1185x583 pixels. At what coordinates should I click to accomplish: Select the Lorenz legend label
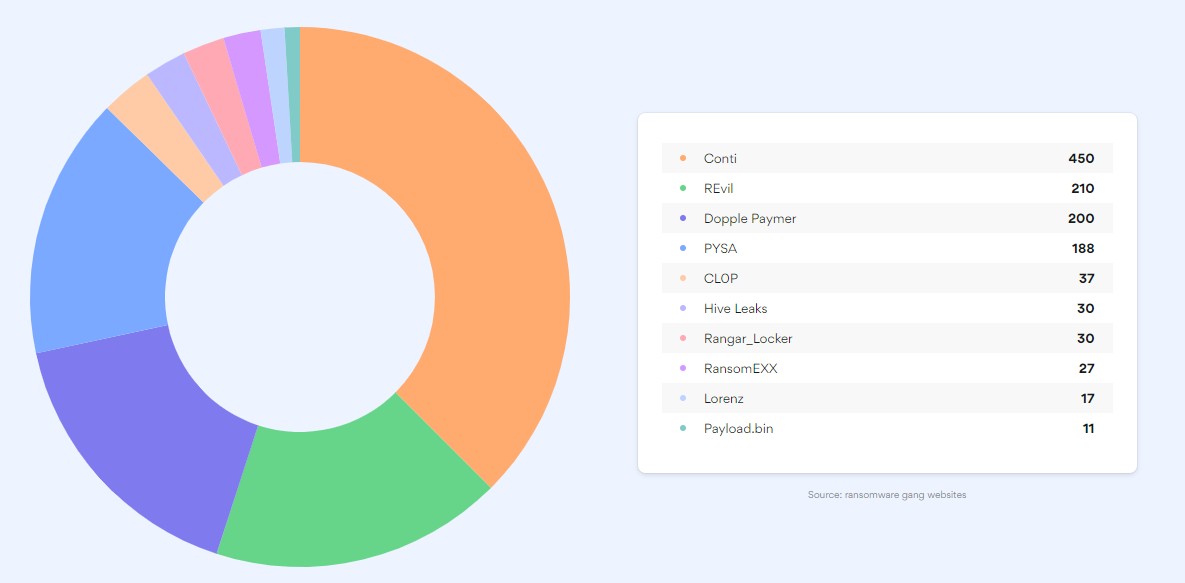tap(723, 398)
